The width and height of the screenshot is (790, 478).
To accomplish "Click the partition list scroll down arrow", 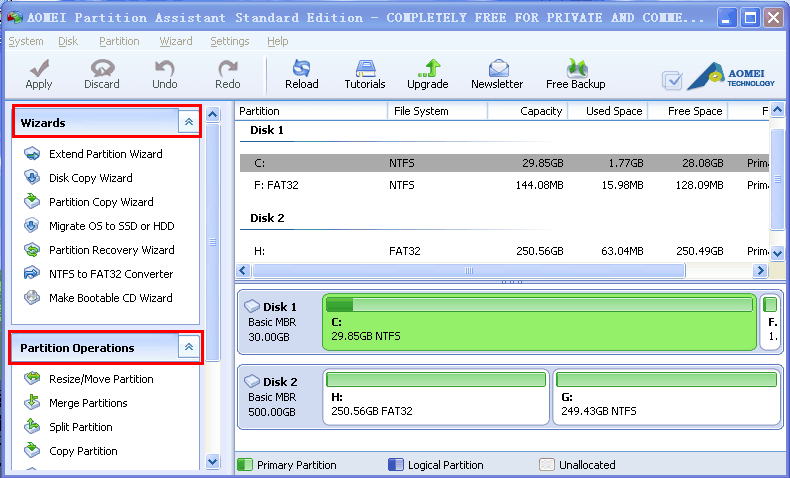I will point(777,253).
